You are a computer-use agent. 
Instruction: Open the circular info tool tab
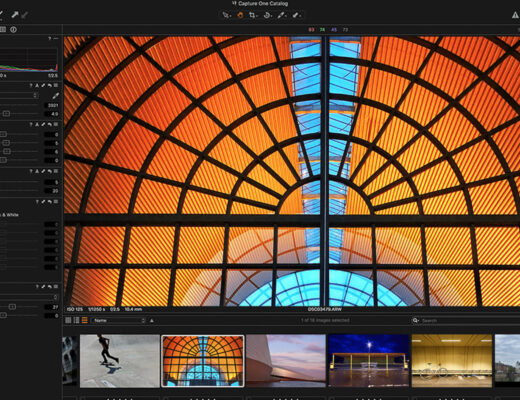(13, 29)
